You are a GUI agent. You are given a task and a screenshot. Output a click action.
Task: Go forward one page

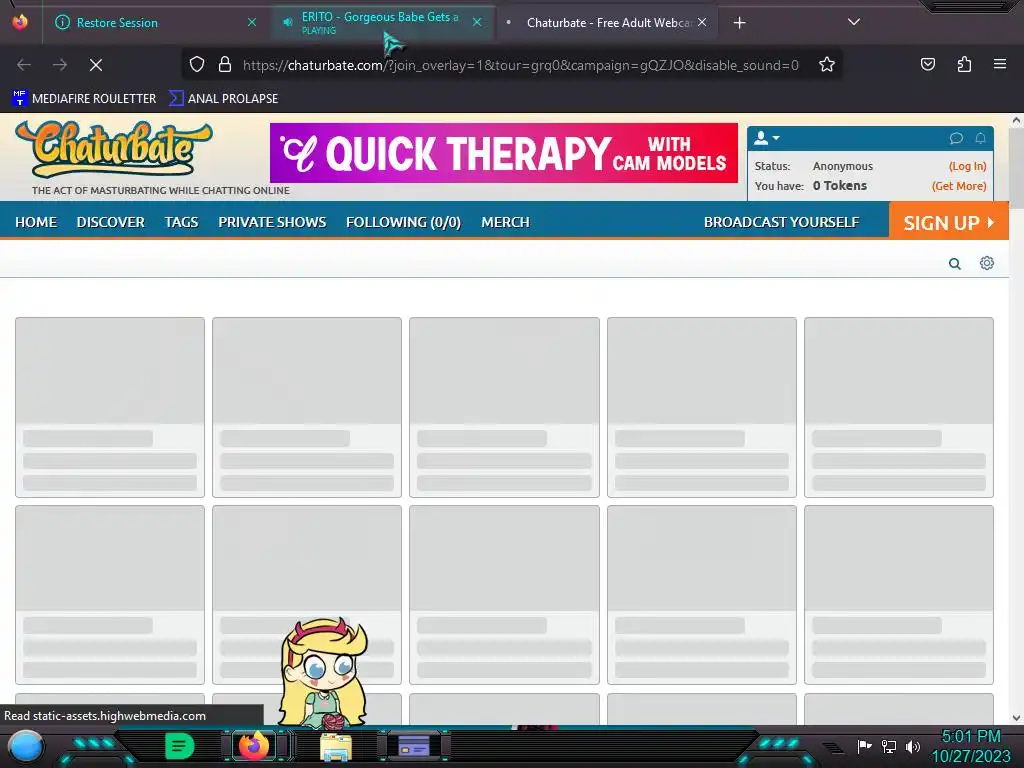60,65
